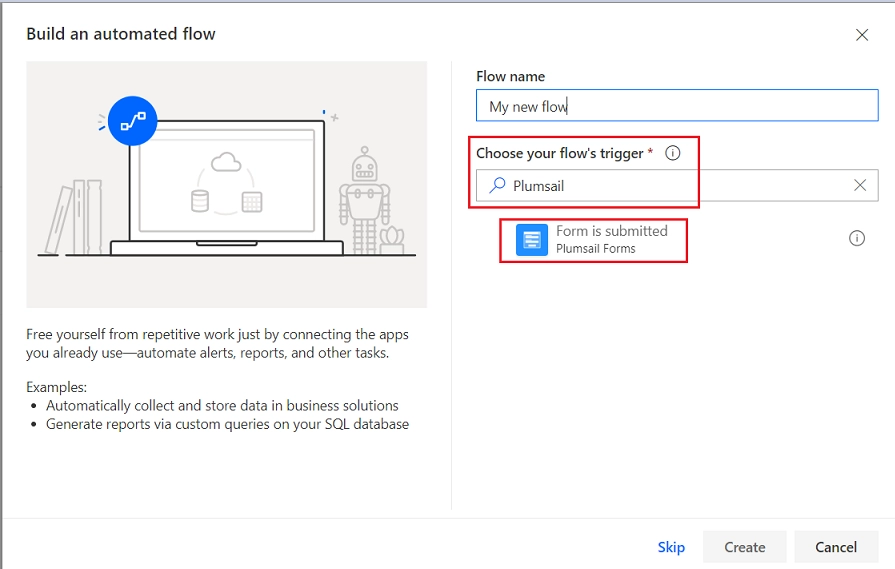The height and width of the screenshot is (569, 895).
Task: Click the trigger search box containing Plumsail
Action: point(677,185)
